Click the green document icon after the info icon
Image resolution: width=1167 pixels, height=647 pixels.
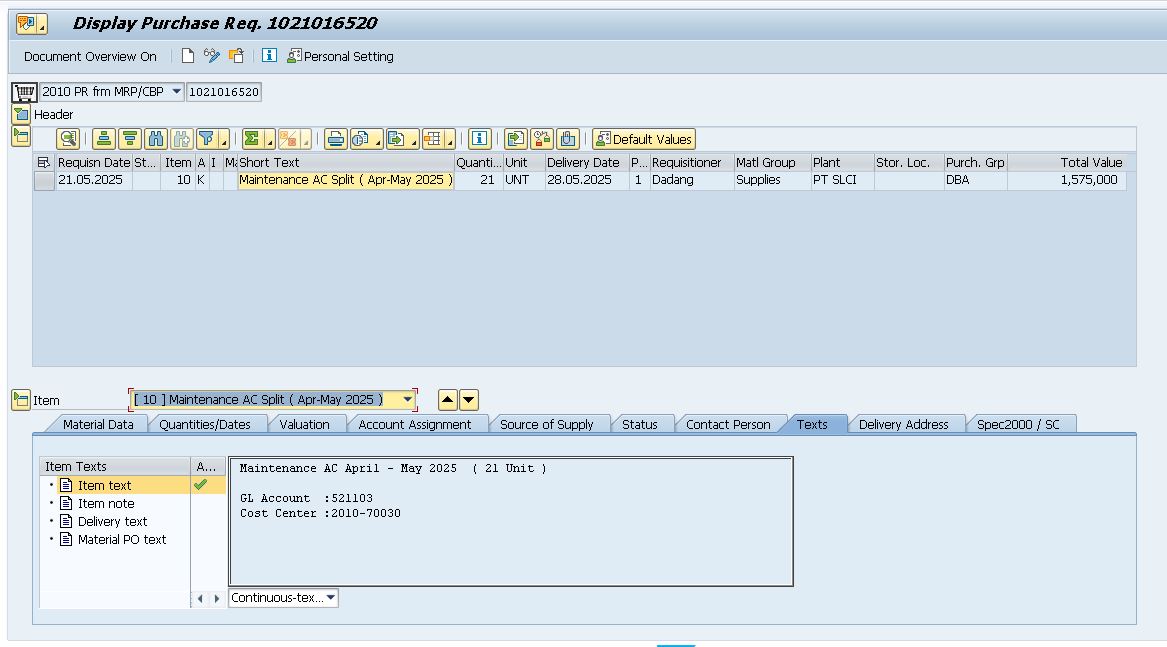[516, 139]
